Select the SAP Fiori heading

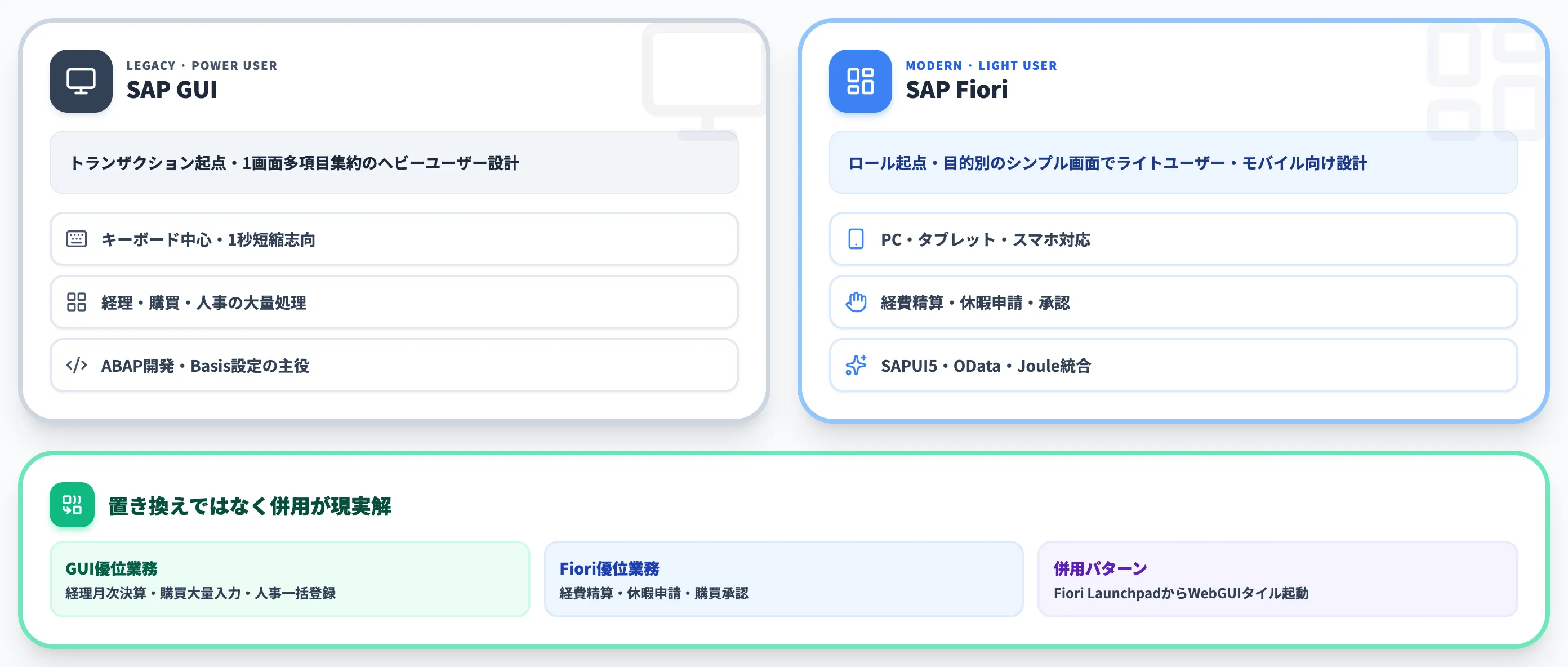(x=956, y=90)
